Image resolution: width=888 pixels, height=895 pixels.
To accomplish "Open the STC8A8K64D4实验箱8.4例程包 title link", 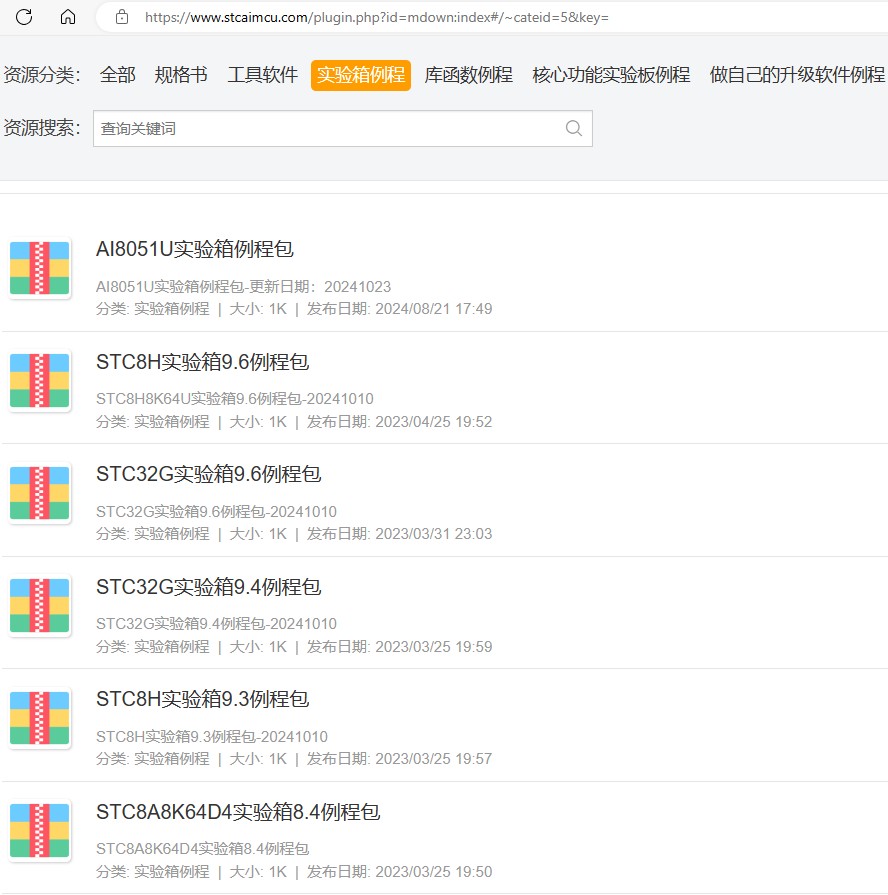I will [238, 812].
